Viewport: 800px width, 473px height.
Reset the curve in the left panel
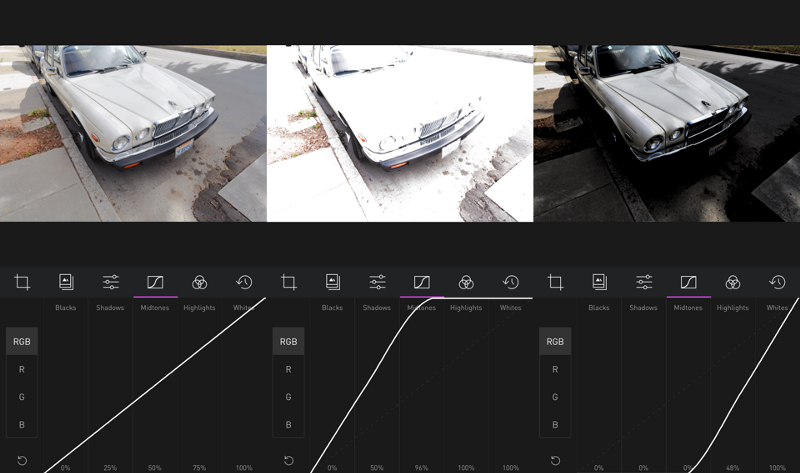pyautogui.click(x=22, y=461)
